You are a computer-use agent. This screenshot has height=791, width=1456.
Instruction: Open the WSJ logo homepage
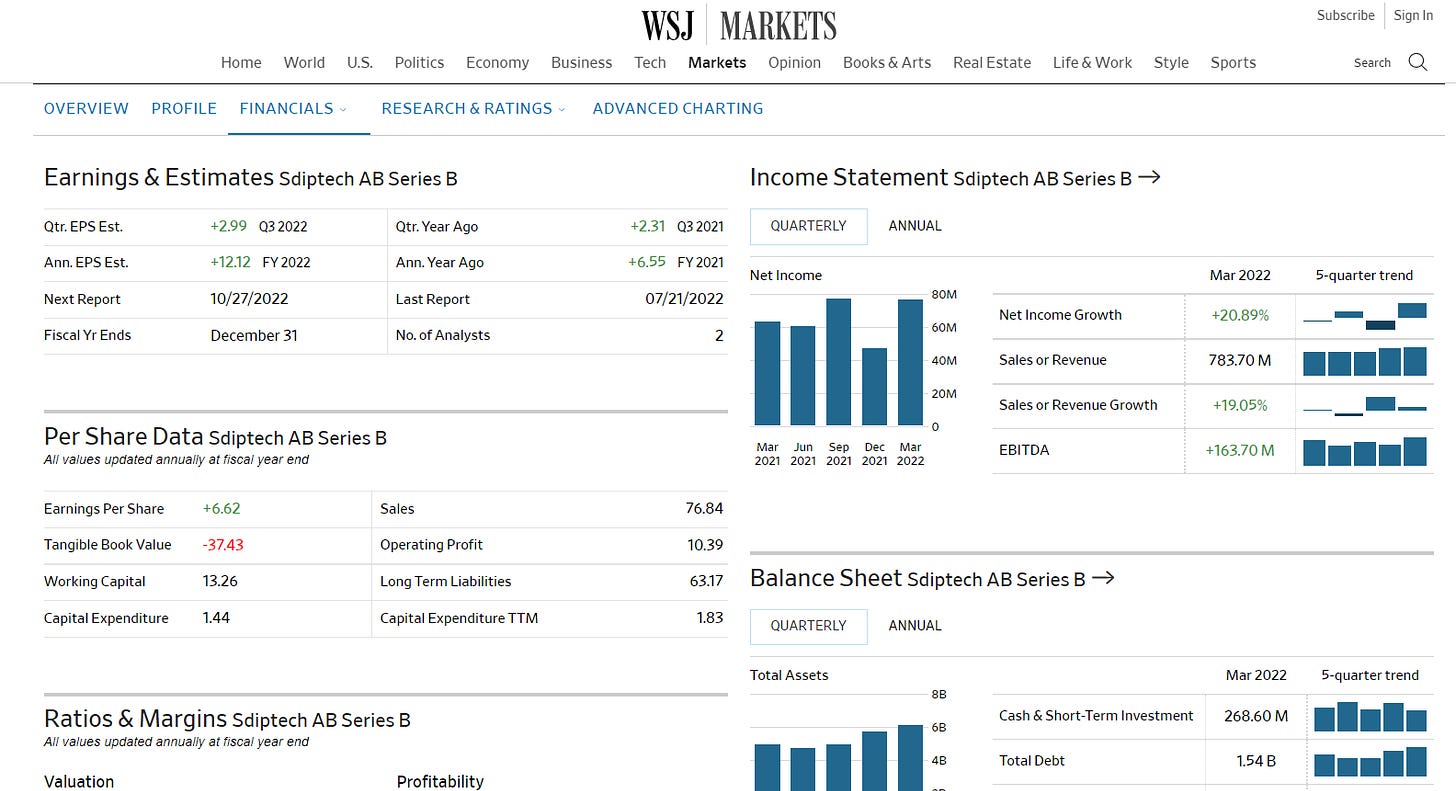point(668,25)
